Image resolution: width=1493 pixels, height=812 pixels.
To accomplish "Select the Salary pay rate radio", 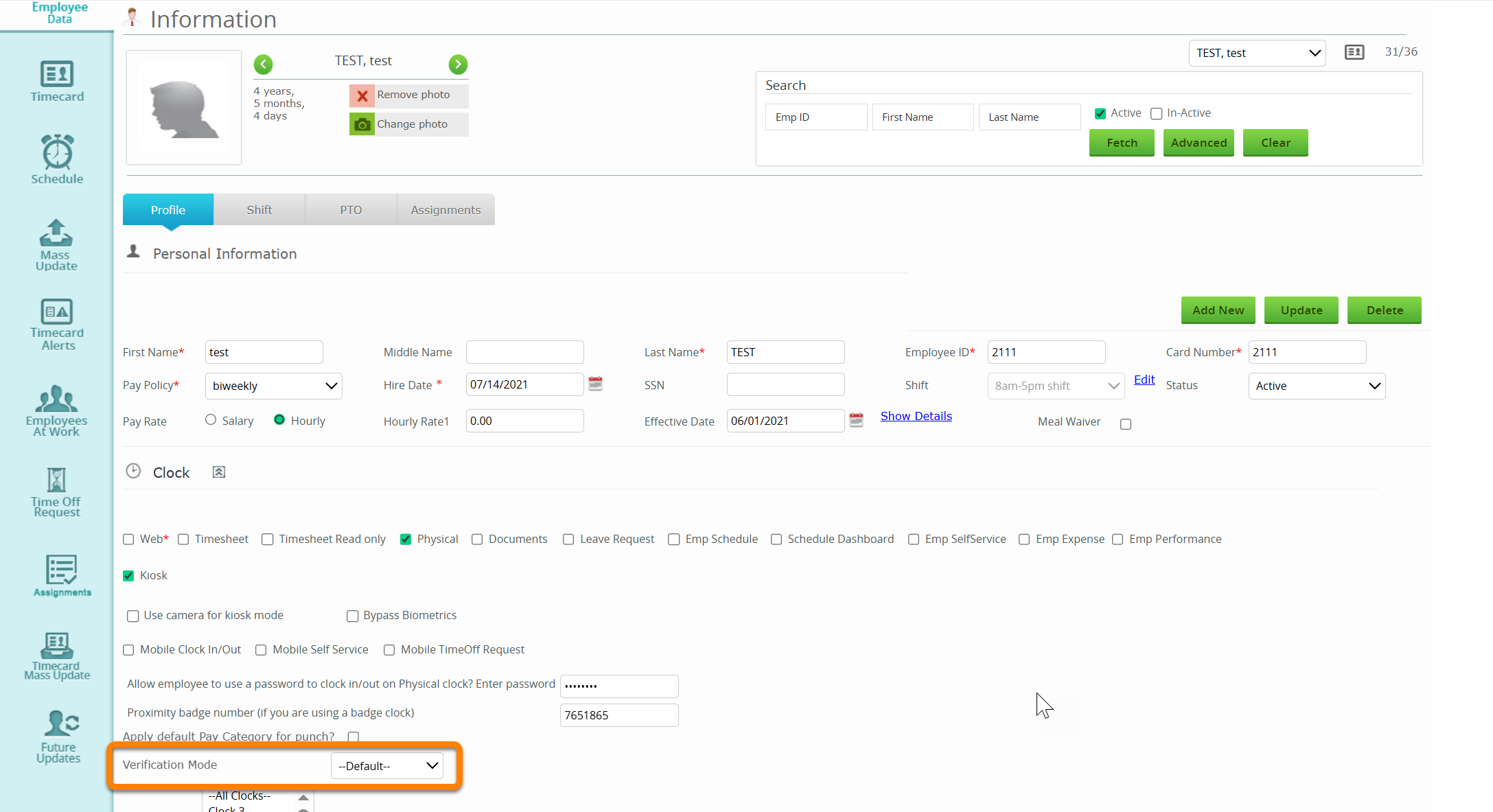I will tap(211, 420).
